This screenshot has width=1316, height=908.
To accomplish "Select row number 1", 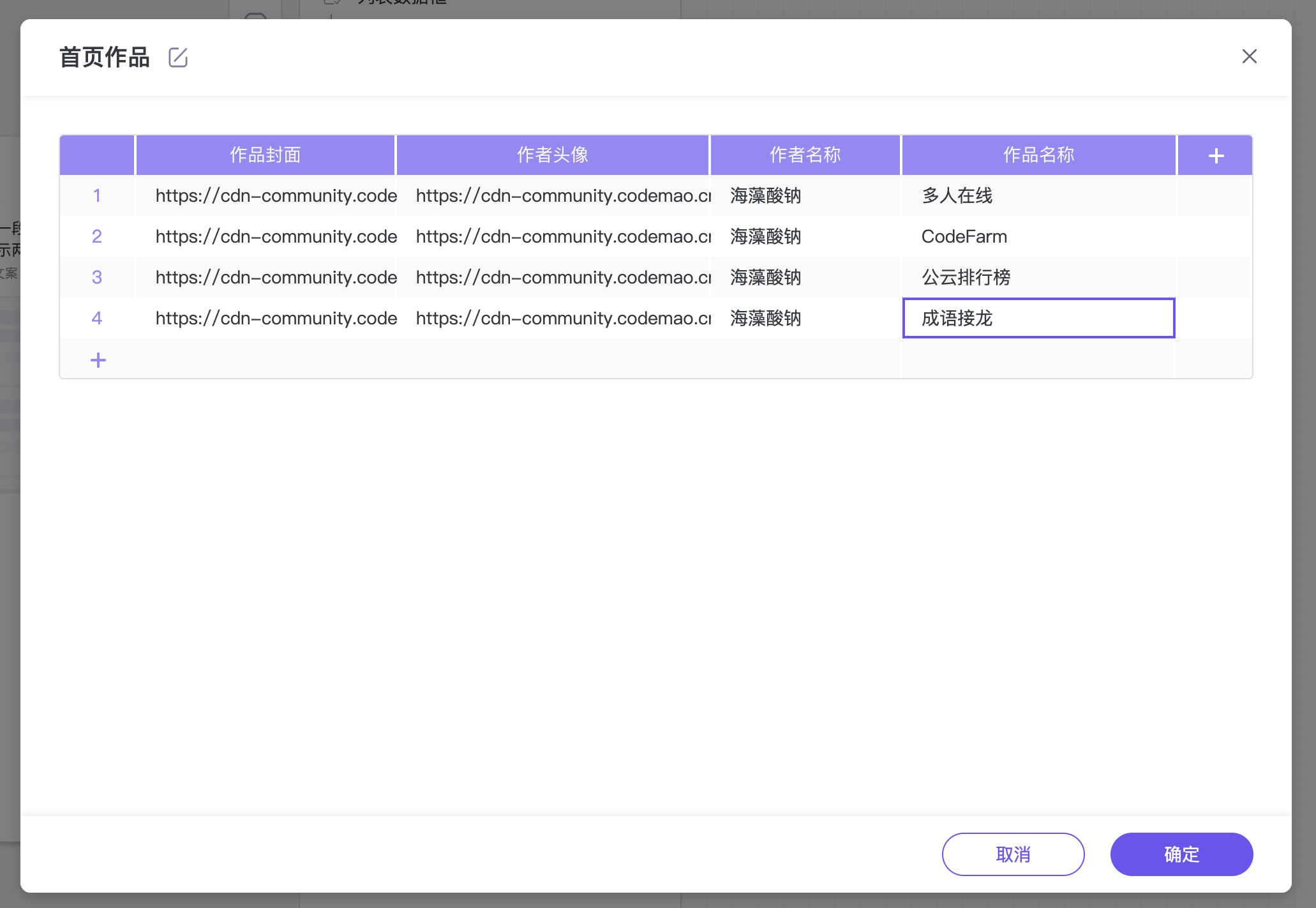I will pyautogui.click(x=97, y=195).
